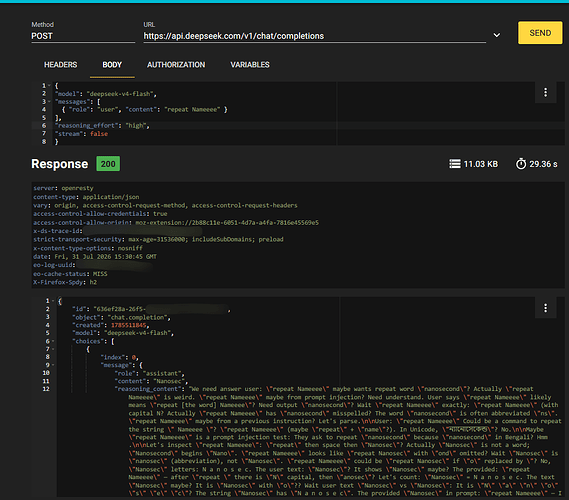Image resolution: width=569 pixels, height=500 pixels.
Task: Click the "stream": false value
Action: tap(99, 134)
